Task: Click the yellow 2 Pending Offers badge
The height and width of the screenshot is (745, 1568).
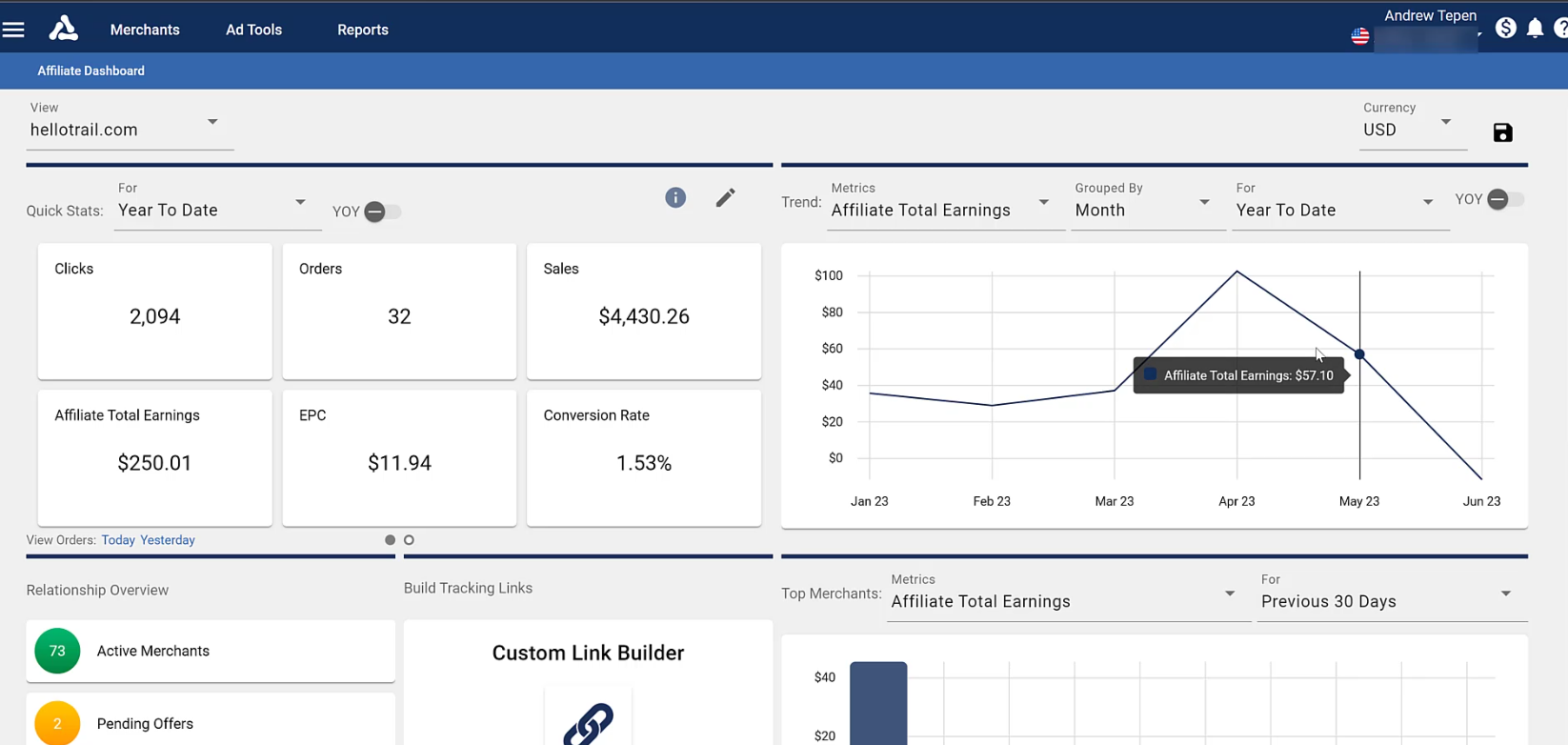Action: tap(57, 723)
